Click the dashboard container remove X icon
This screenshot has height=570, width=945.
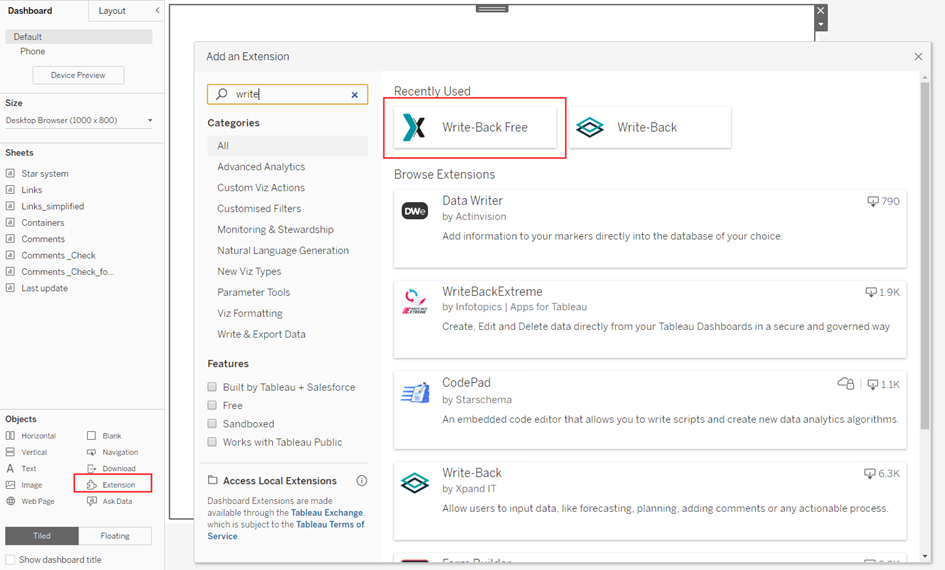(820, 11)
